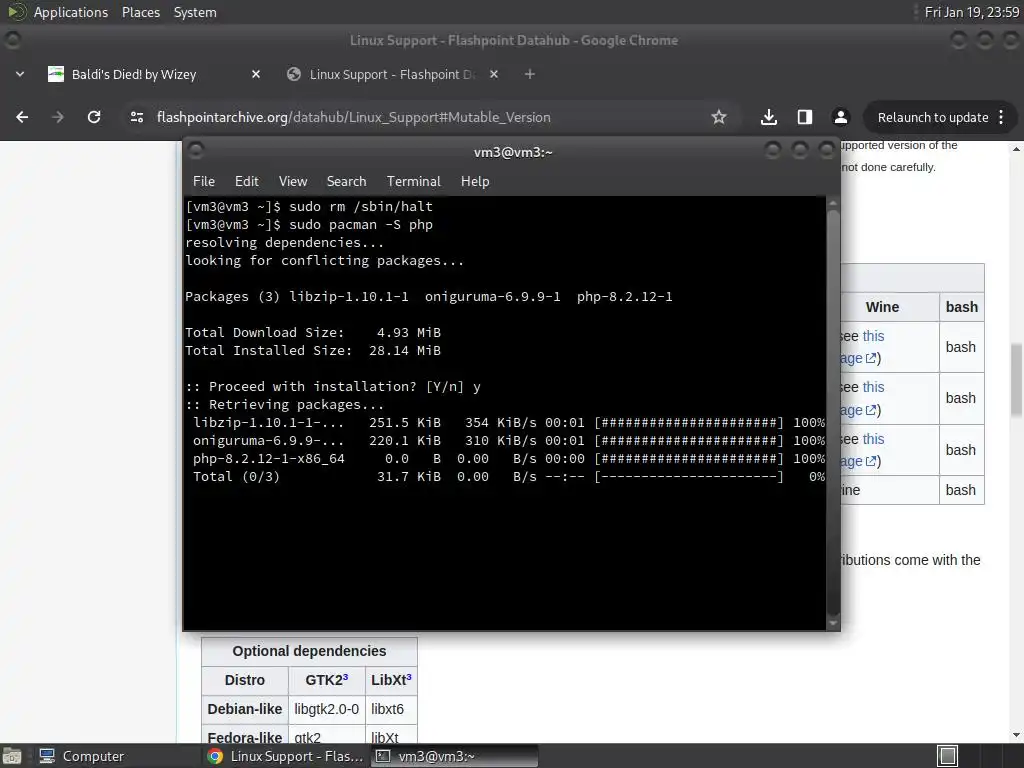
Task: Click the scroll-up arrow of the terminal scrollbar
Action: 833,203
